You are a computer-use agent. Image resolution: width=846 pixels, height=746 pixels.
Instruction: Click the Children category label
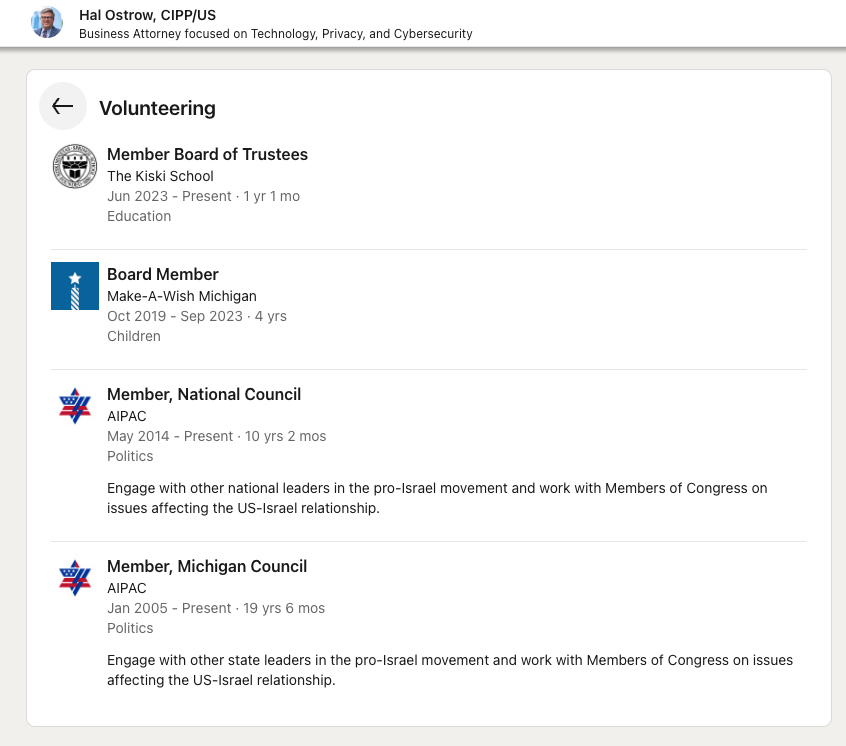click(133, 336)
